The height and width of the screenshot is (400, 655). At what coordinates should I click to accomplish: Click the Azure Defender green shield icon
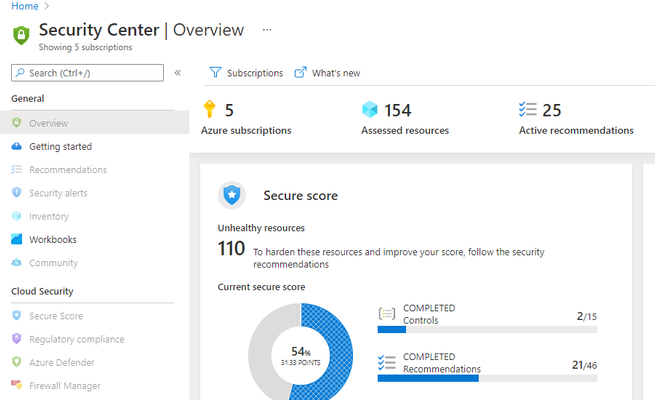click(16, 362)
